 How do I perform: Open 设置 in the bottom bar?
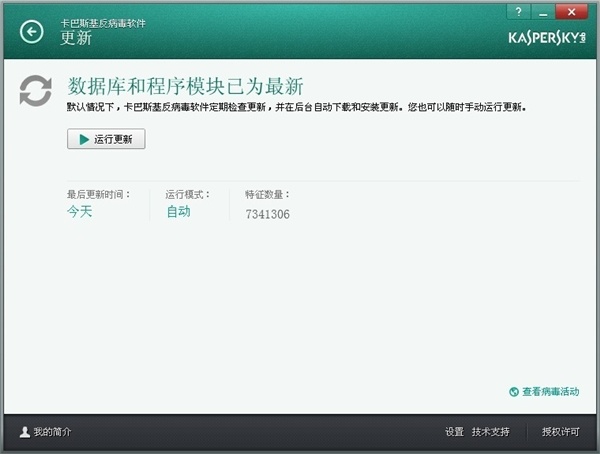454,432
